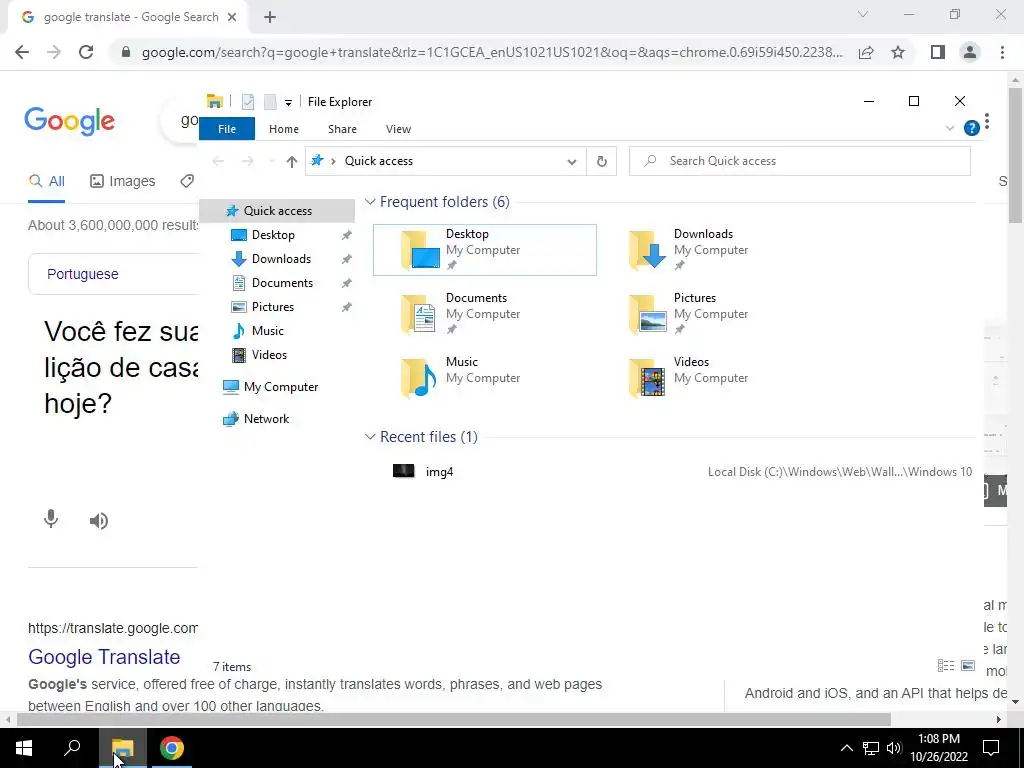Select the Documents folder icon in Frequent folders
The image size is (1024, 768).
tap(419, 313)
